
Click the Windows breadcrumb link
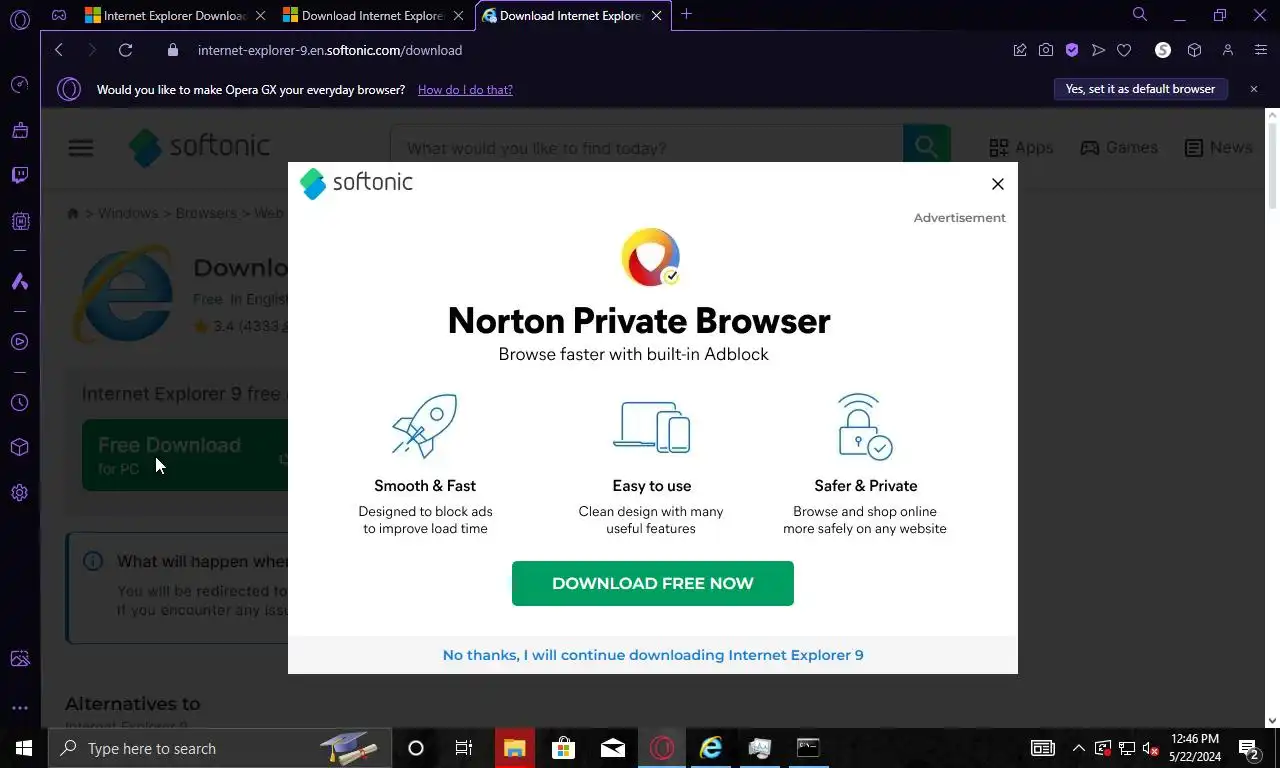(x=128, y=213)
